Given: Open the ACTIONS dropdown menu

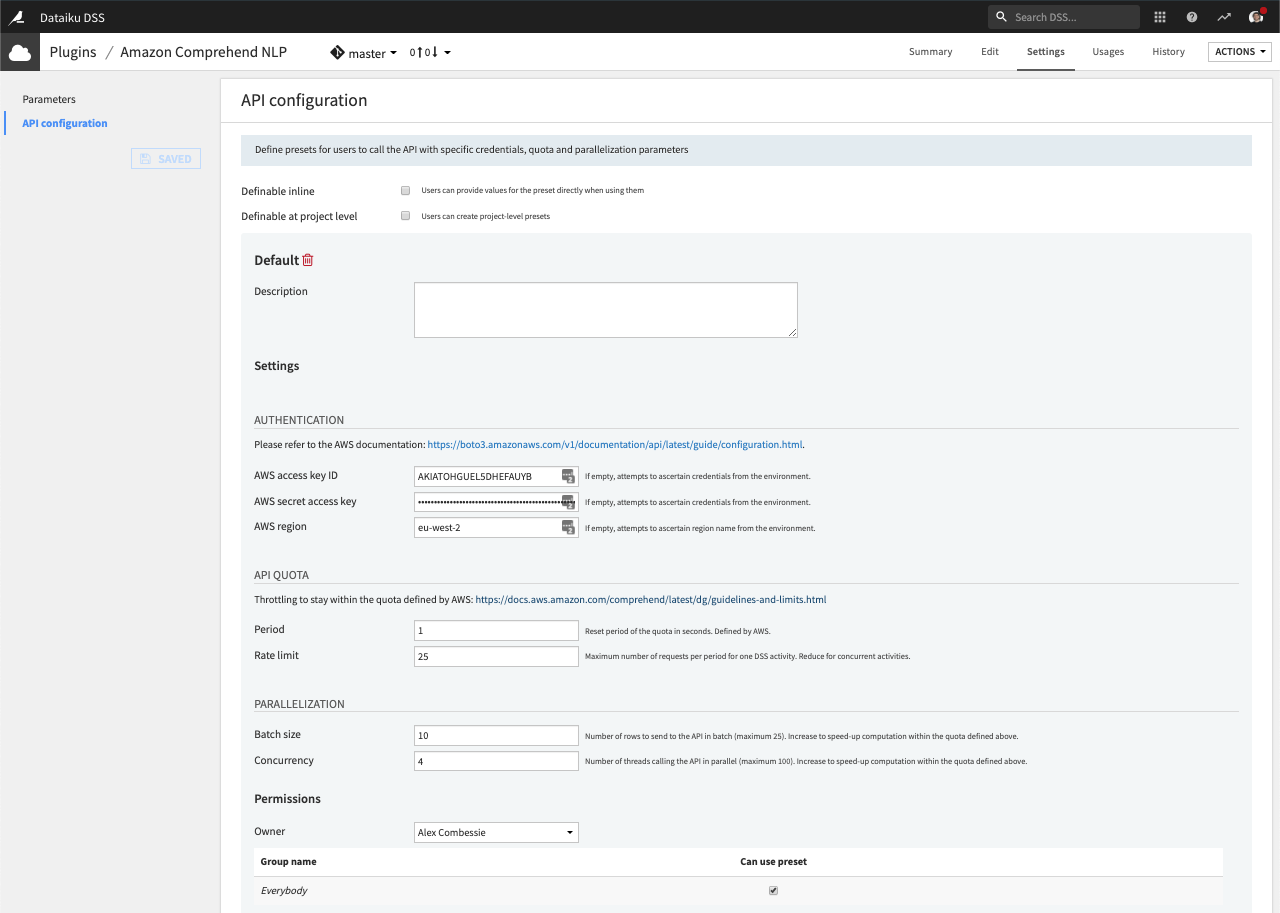Looking at the screenshot, I should click(x=1239, y=51).
